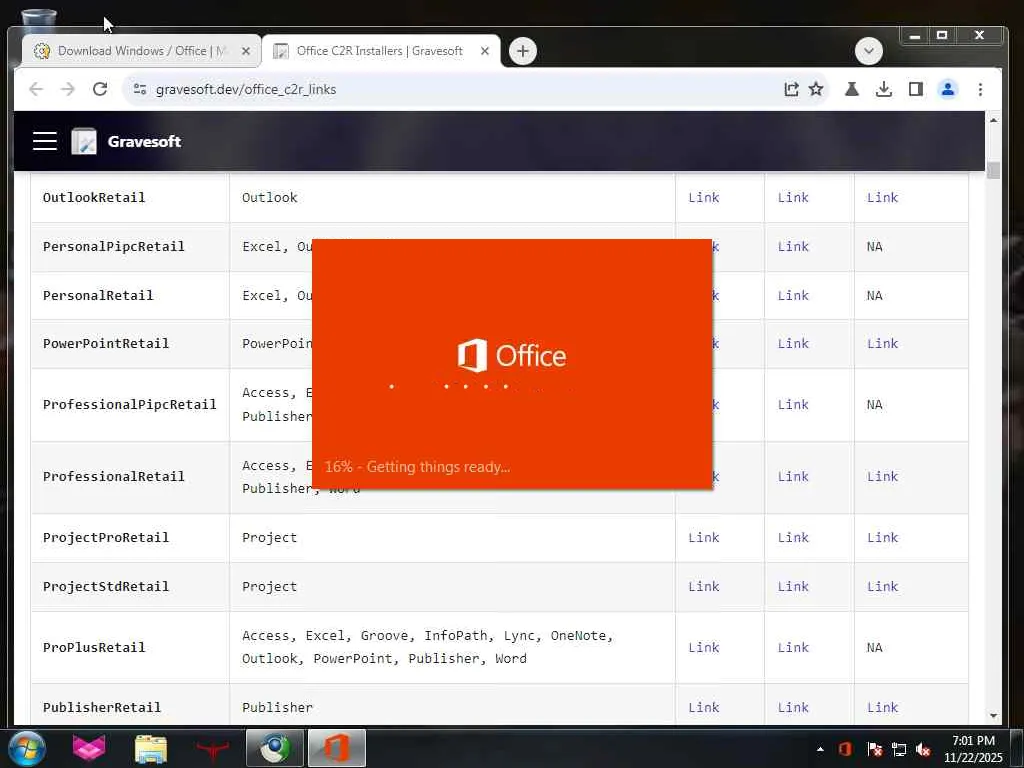Switch to Download Windows / Office tab
The width and height of the screenshot is (1024, 768).
point(141,51)
